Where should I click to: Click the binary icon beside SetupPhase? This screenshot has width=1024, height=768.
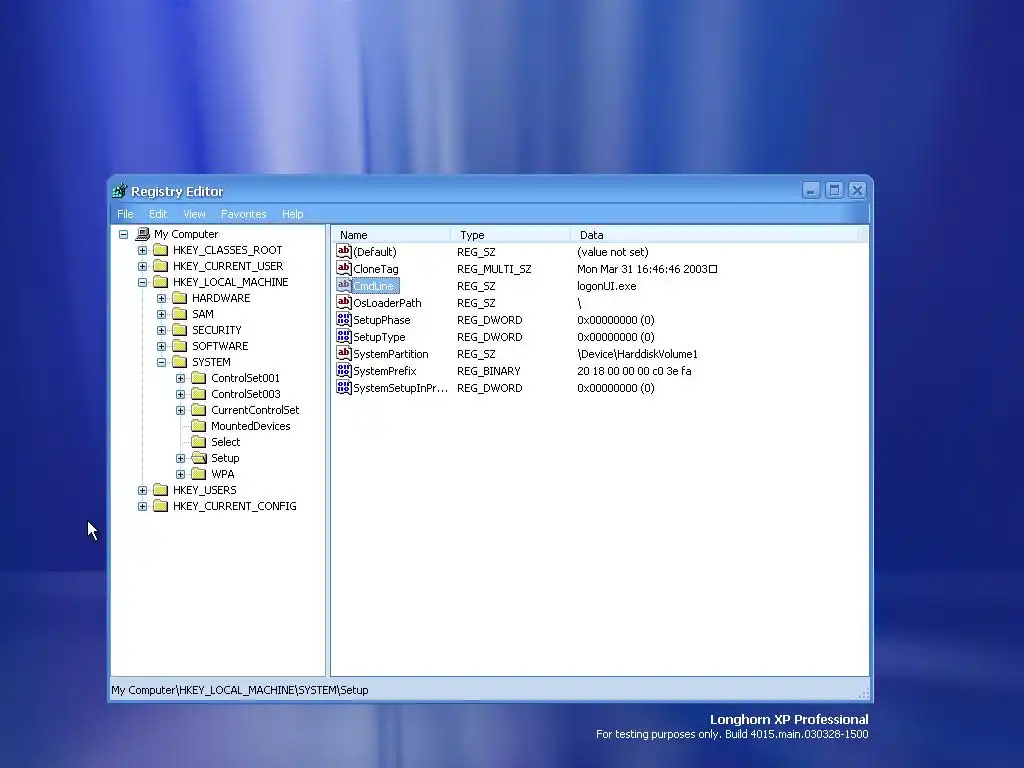tap(344, 319)
